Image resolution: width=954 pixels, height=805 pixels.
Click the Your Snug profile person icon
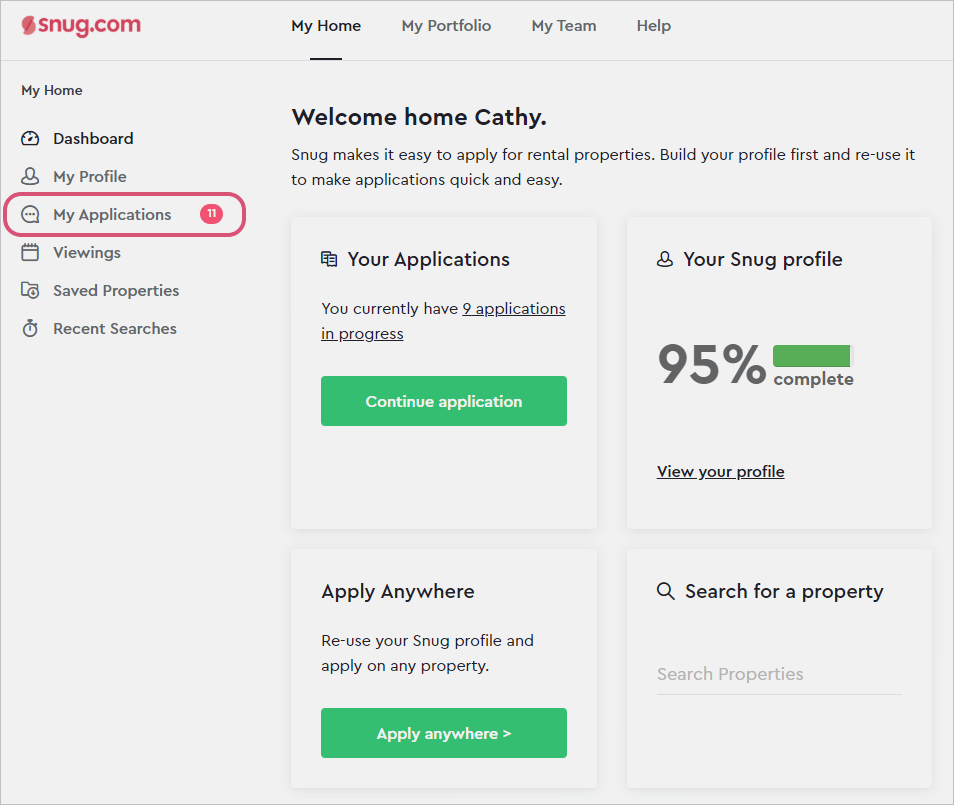click(665, 259)
